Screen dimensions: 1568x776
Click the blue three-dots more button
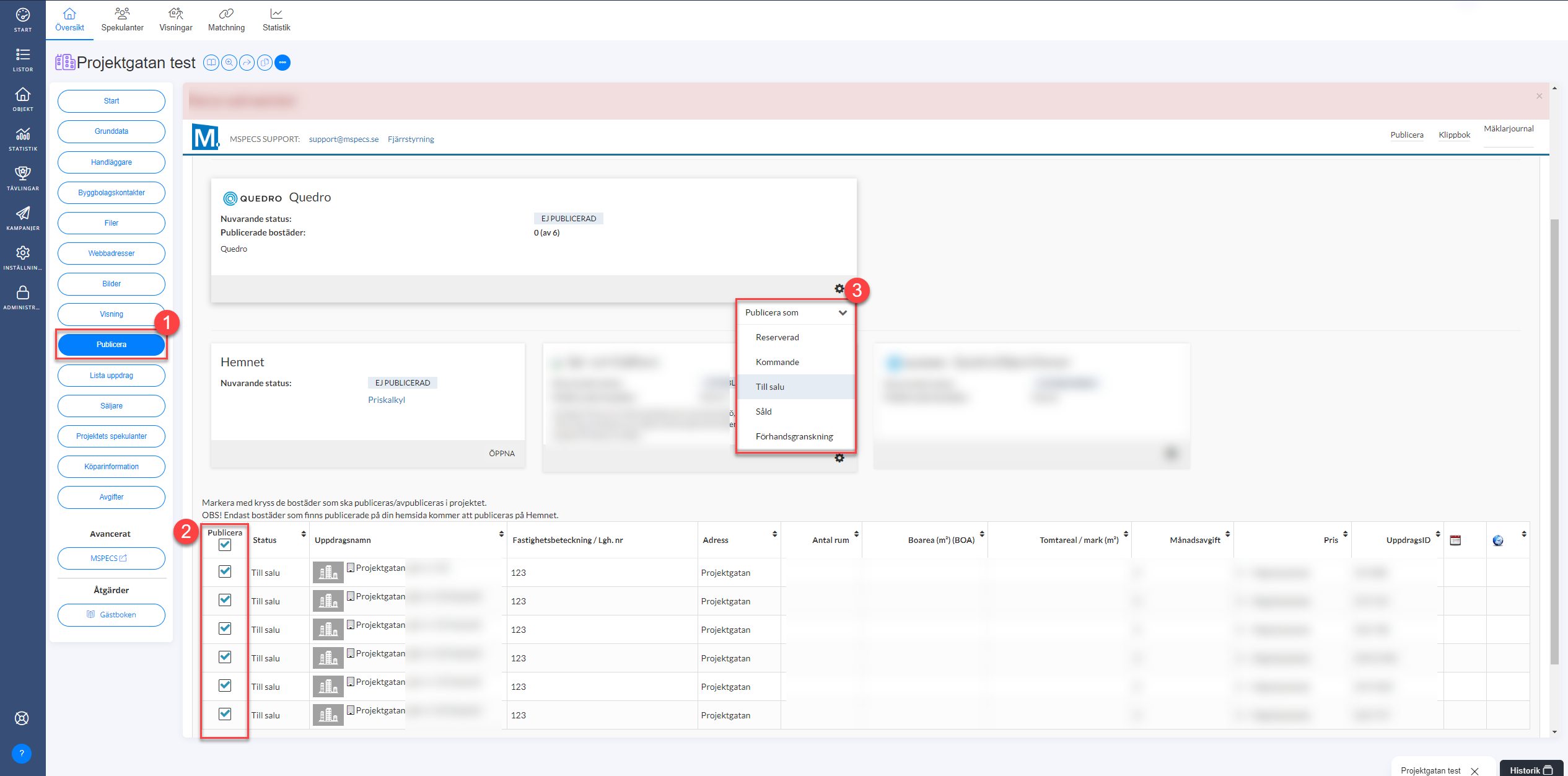click(283, 63)
